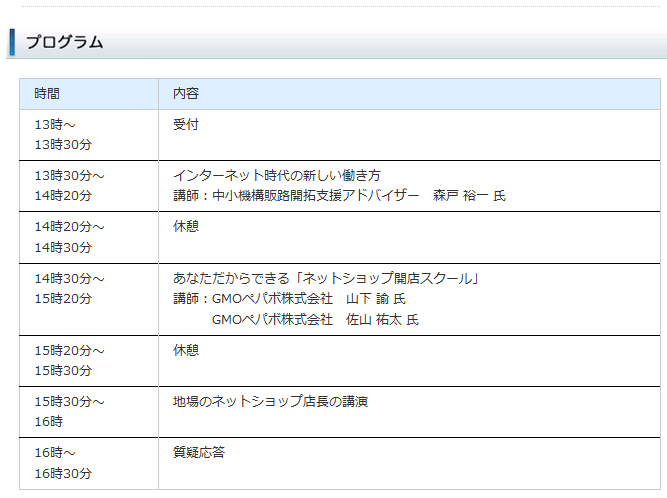
Task: Click the 休憩 cell in the 15時20分 row
Action: (409, 361)
